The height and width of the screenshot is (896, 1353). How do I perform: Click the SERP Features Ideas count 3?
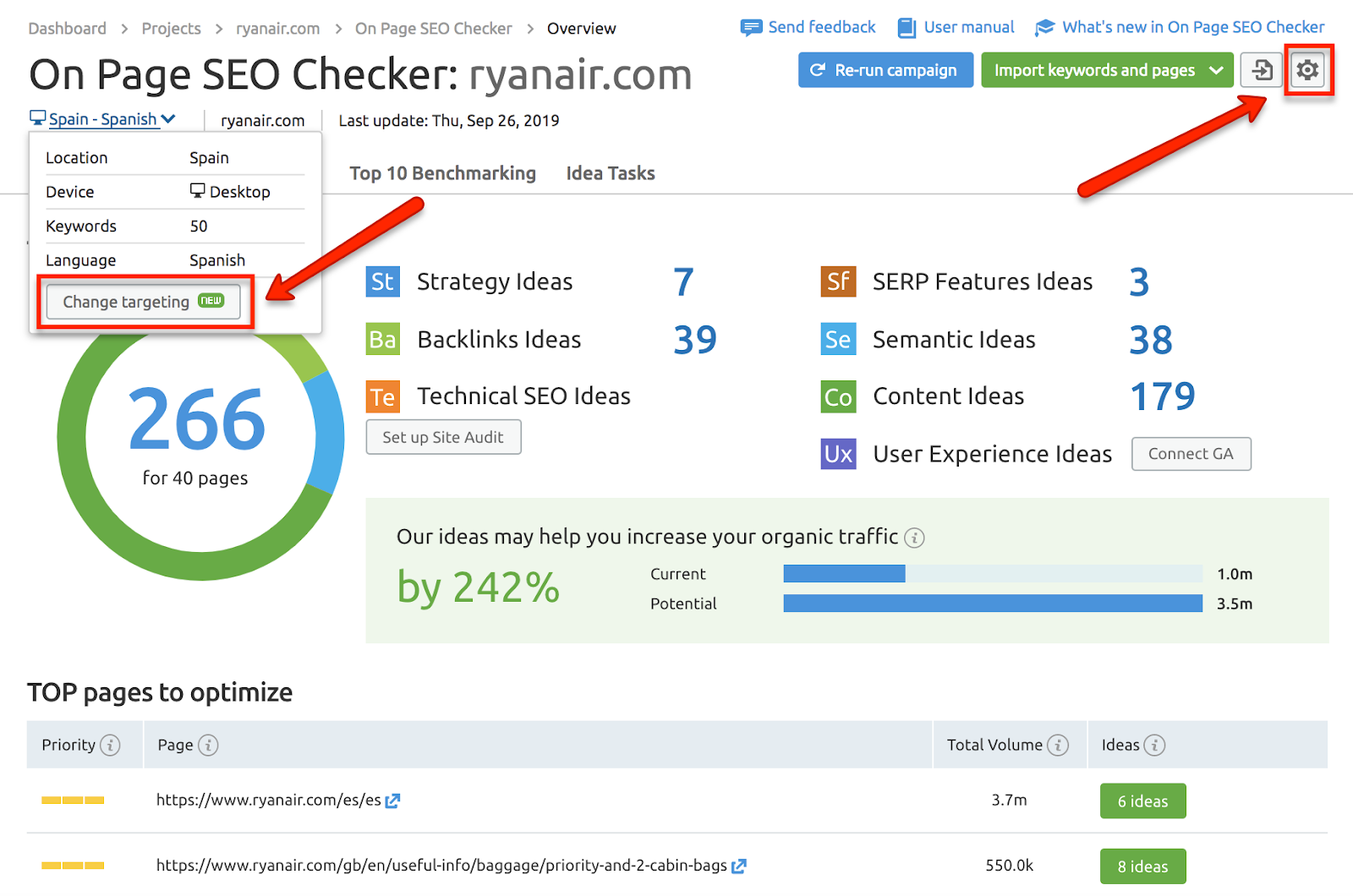[1139, 282]
